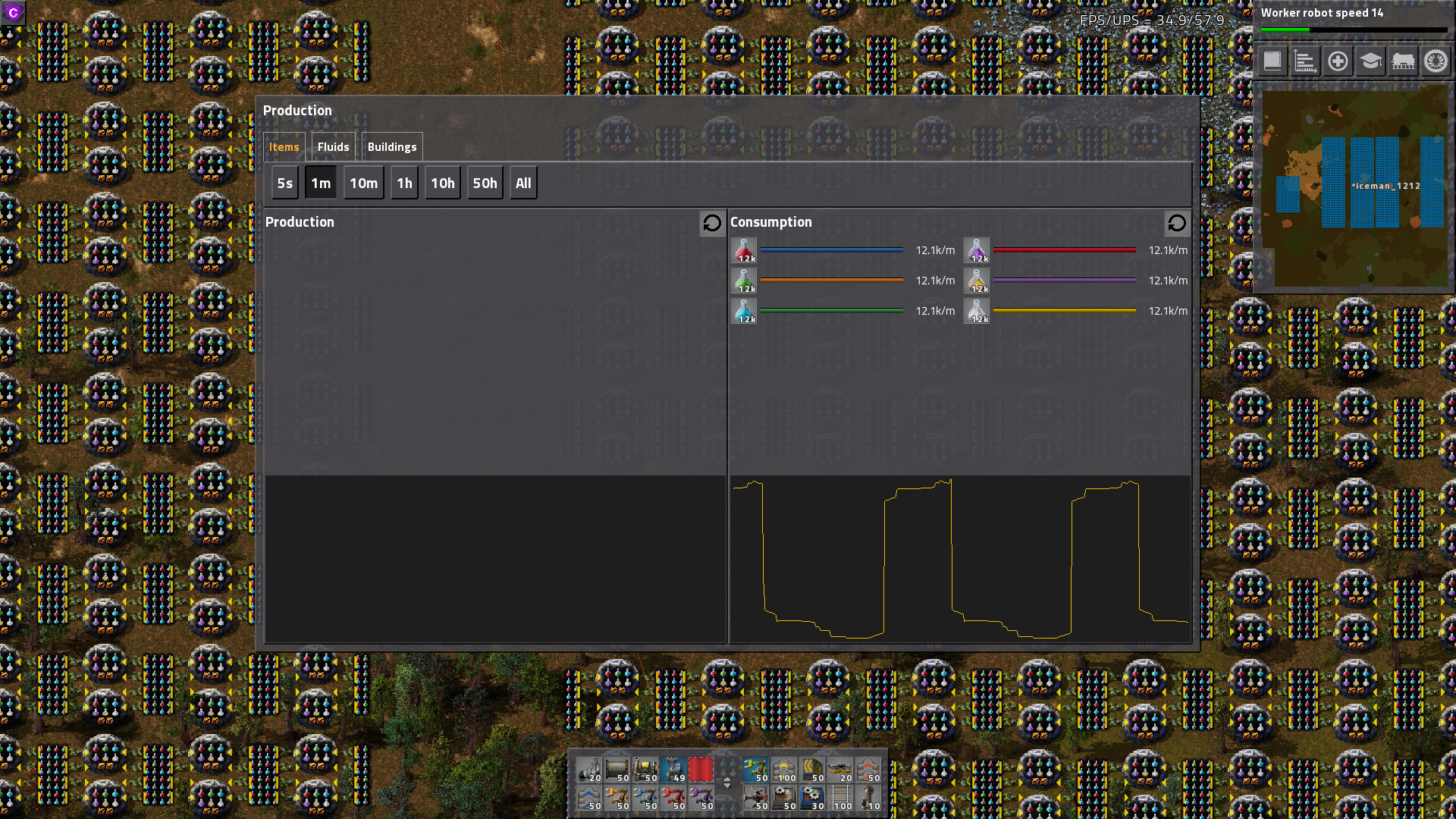Click the Worker robot speed 14 research label
This screenshot has width=1456, height=819.
[1322, 13]
